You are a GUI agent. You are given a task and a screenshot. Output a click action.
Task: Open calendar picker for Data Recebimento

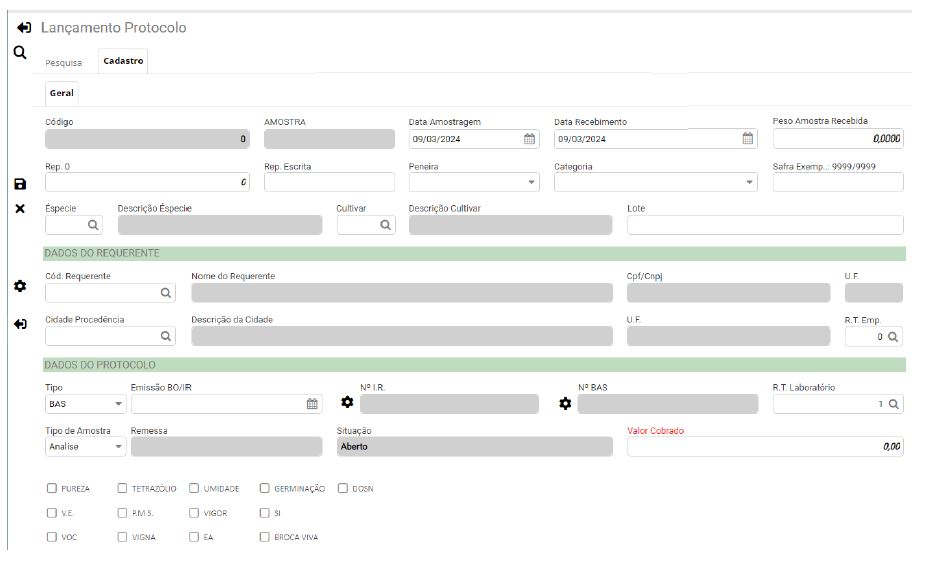click(748, 139)
